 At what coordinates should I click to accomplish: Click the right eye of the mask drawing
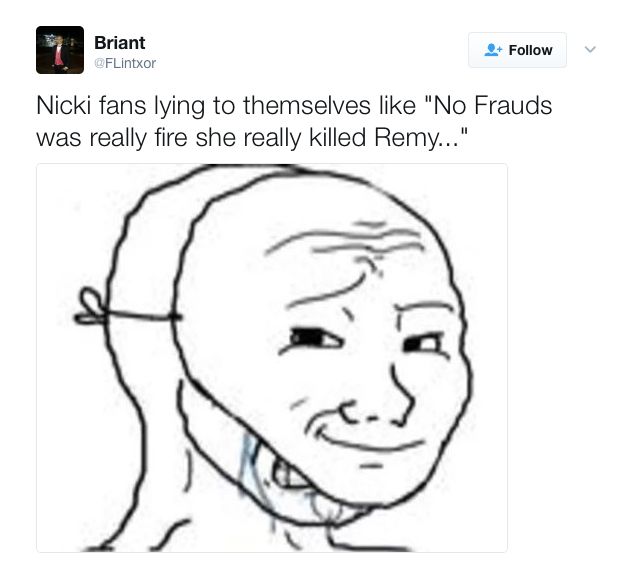point(424,344)
